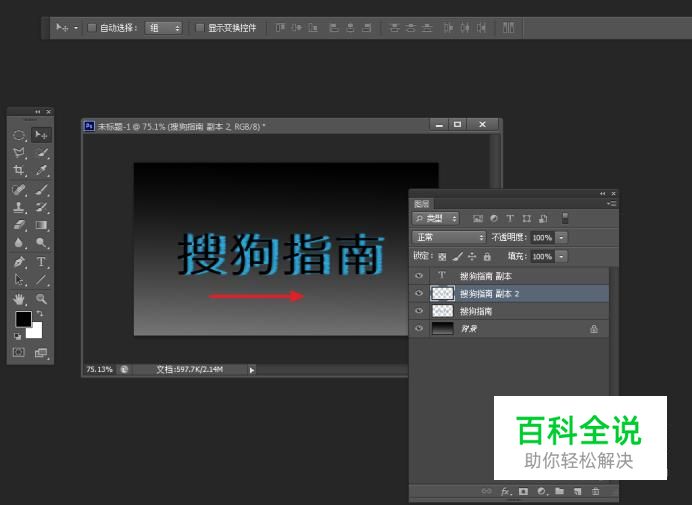This screenshot has height=505, width=692.
Task: Select the Gradient tool
Action: (x=41, y=225)
